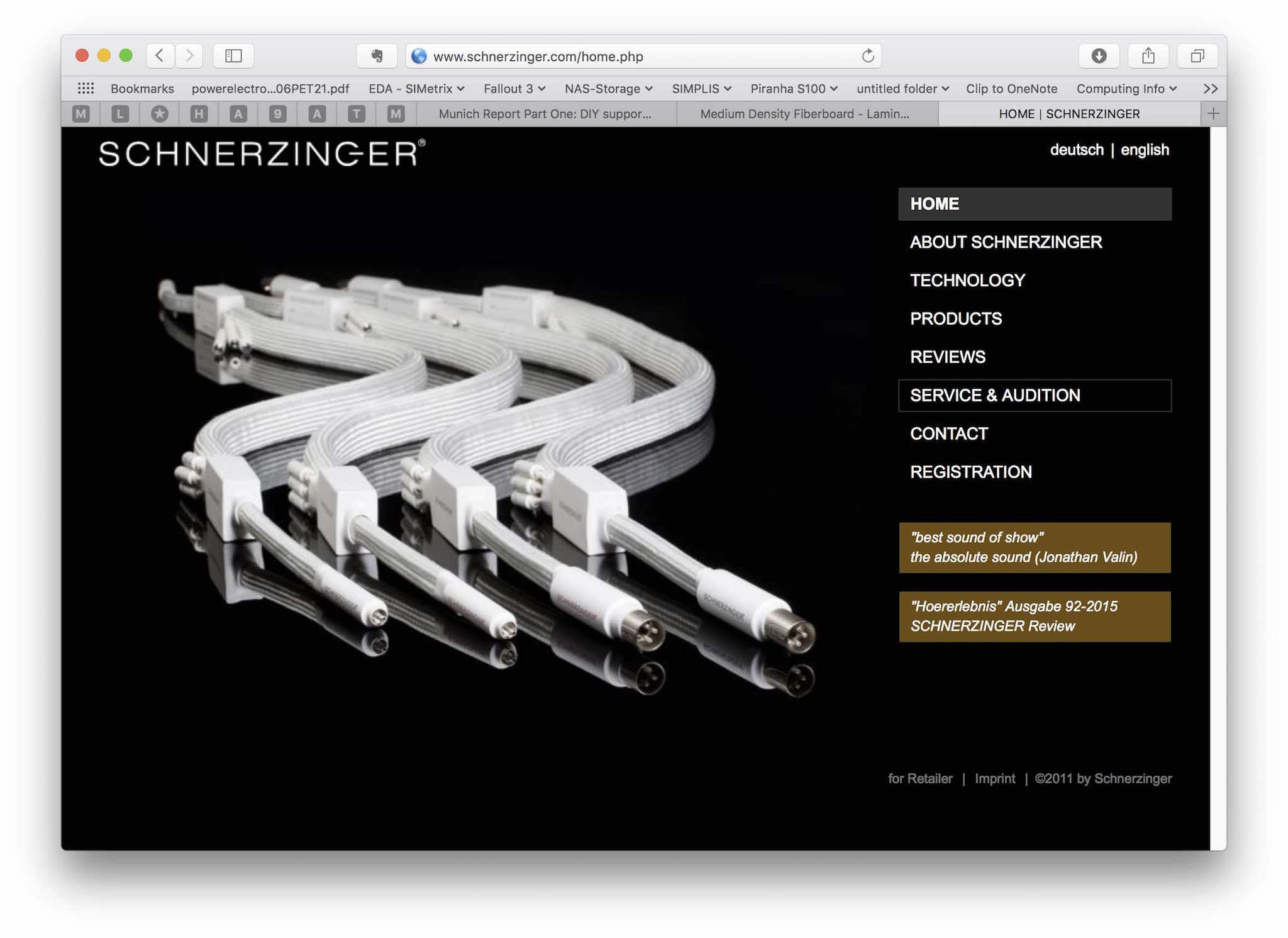The image size is (1288, 938).
Task: Show the Safari downloads list
Action: [1099, 55]
